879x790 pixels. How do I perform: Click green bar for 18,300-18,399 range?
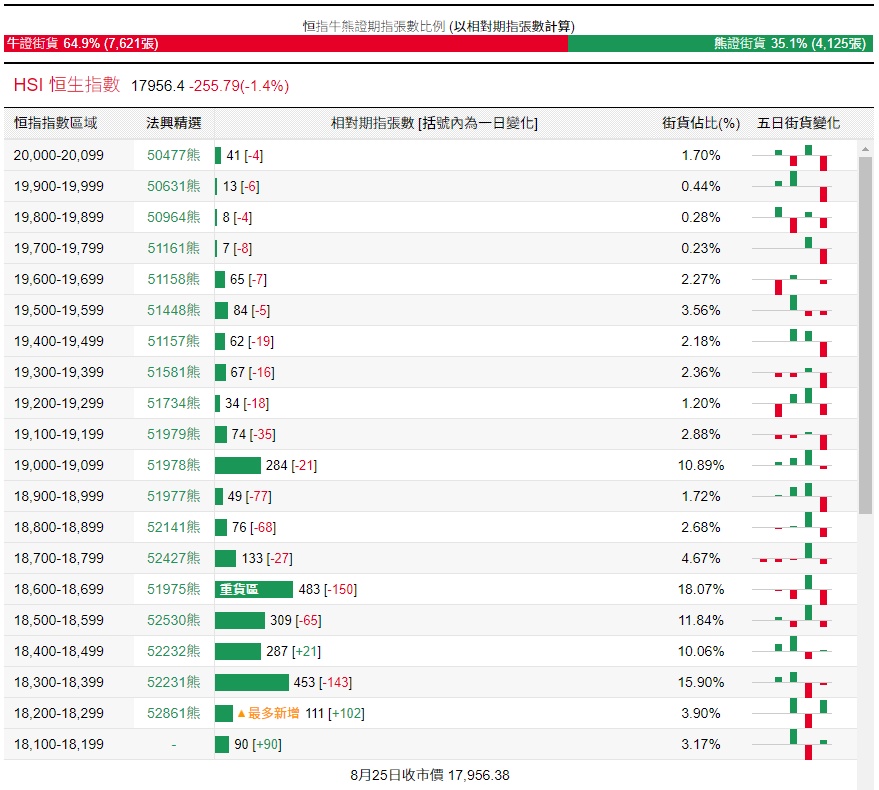(251, 682)
